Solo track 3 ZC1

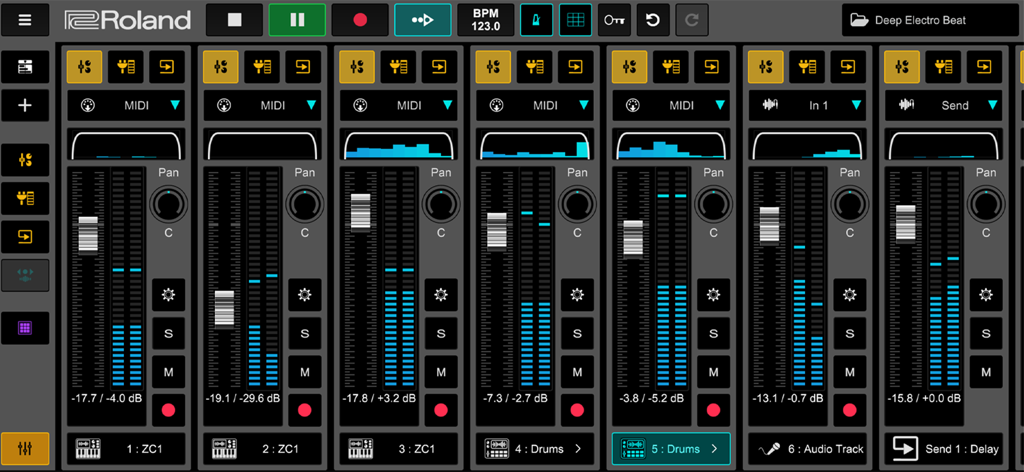click(x=441, y=334)
